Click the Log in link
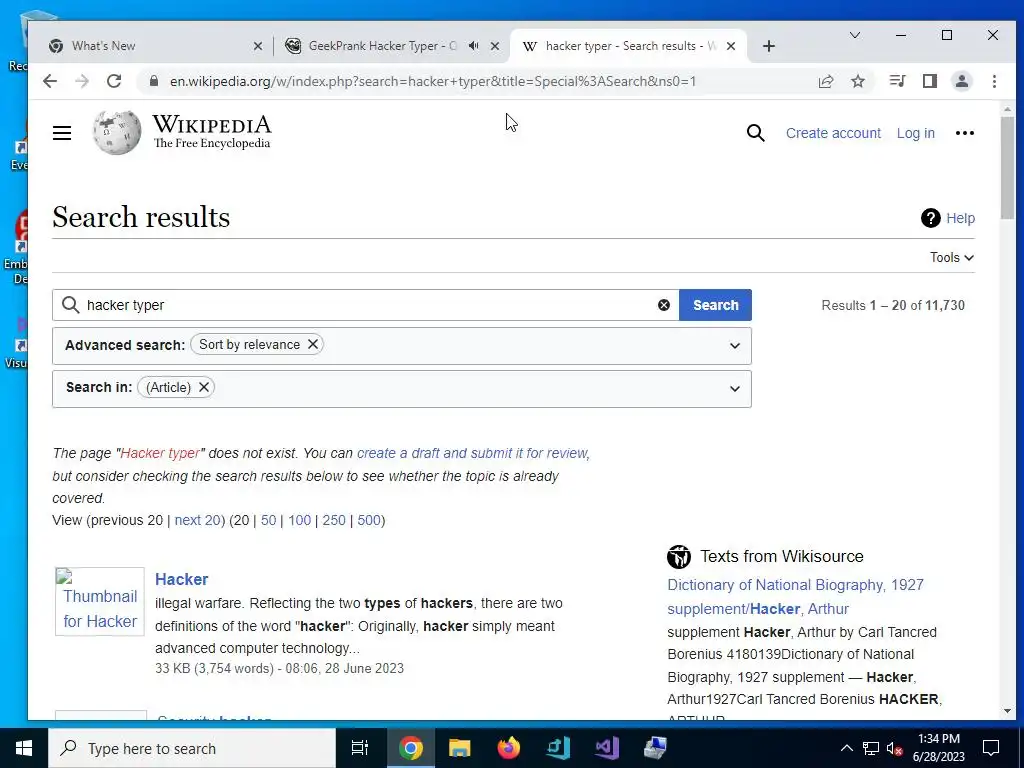 pos(916,133)
